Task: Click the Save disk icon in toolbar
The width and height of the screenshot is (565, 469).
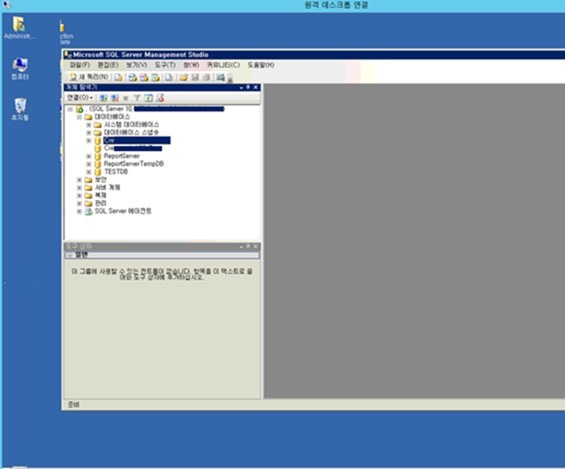Action: click(x=195, y=77)
